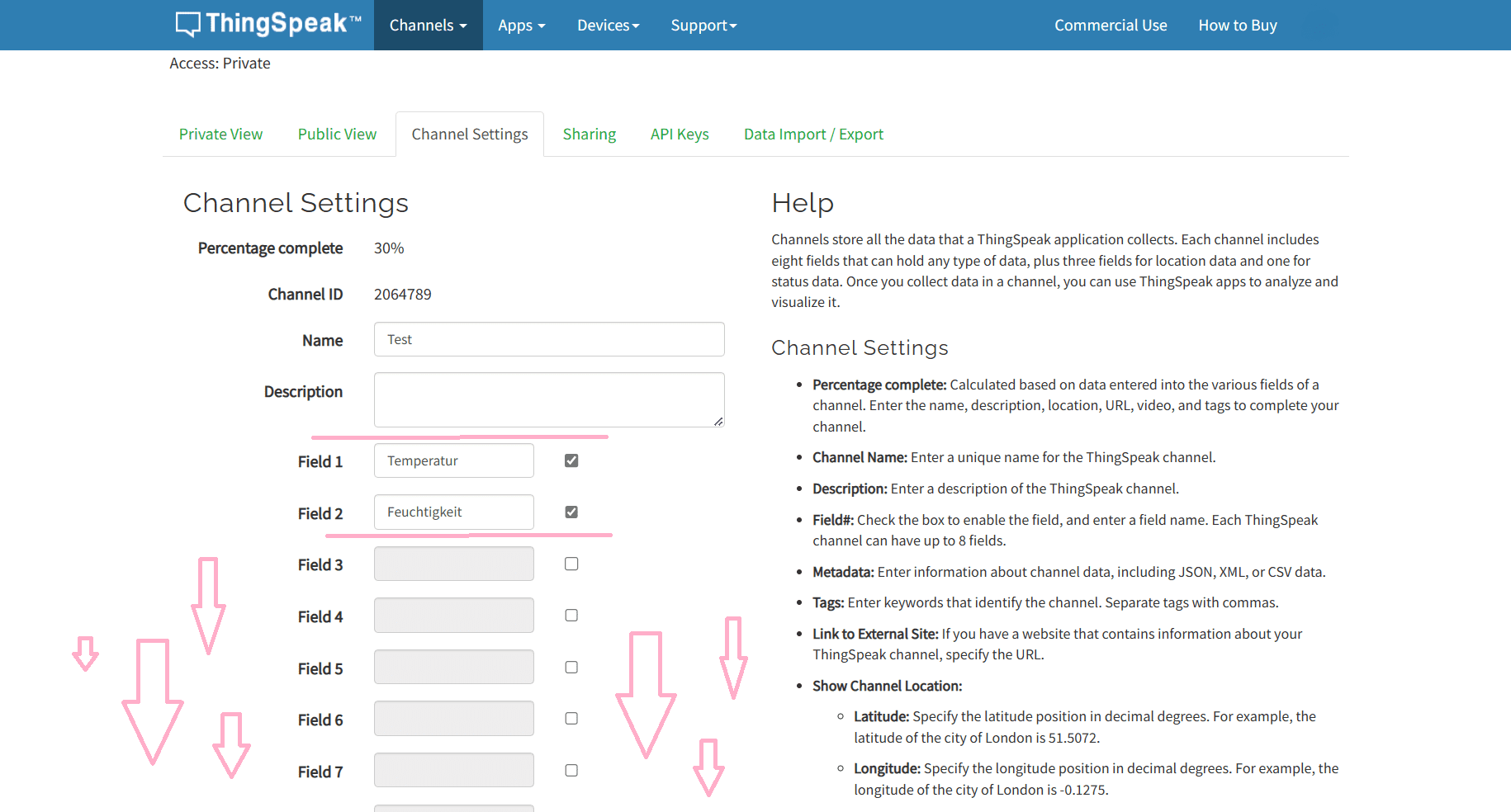
Task: Click the channel Name input field
Action: point(548,340)
